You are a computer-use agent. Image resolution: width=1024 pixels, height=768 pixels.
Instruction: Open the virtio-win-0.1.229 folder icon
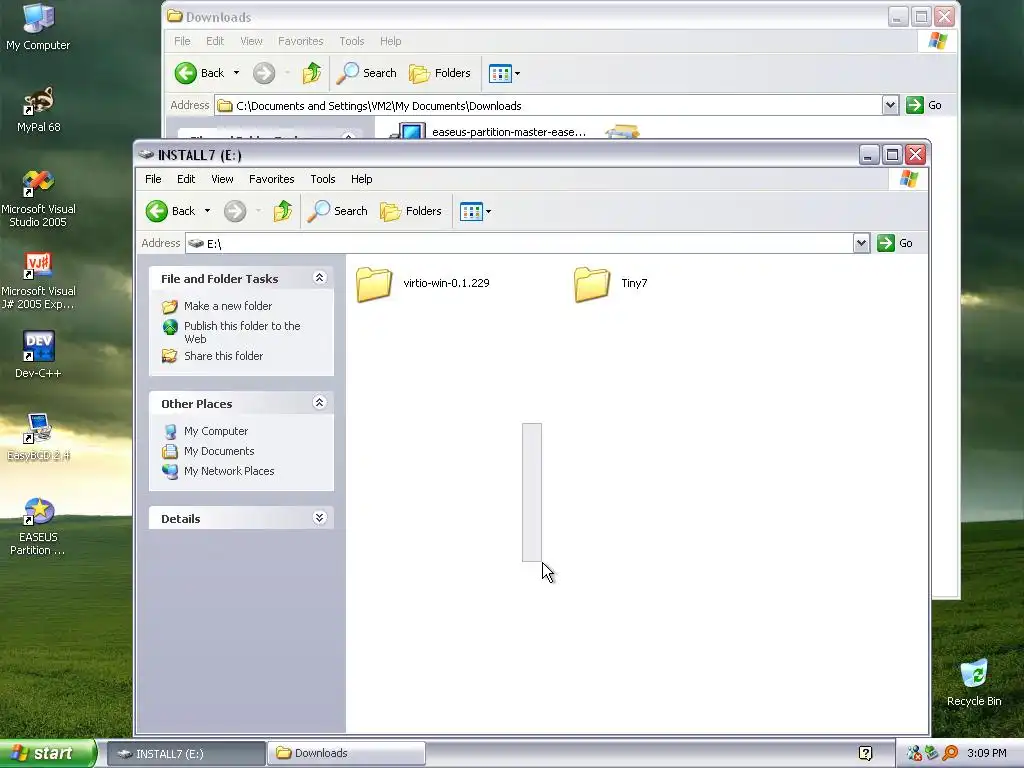[x=374, y=284]
